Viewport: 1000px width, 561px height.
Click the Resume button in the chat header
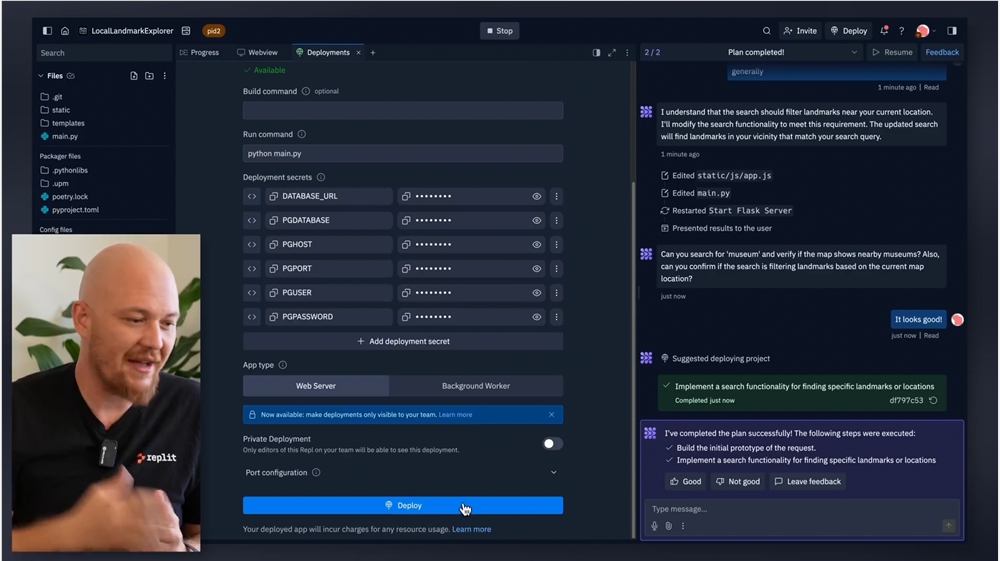click(892, 52)
